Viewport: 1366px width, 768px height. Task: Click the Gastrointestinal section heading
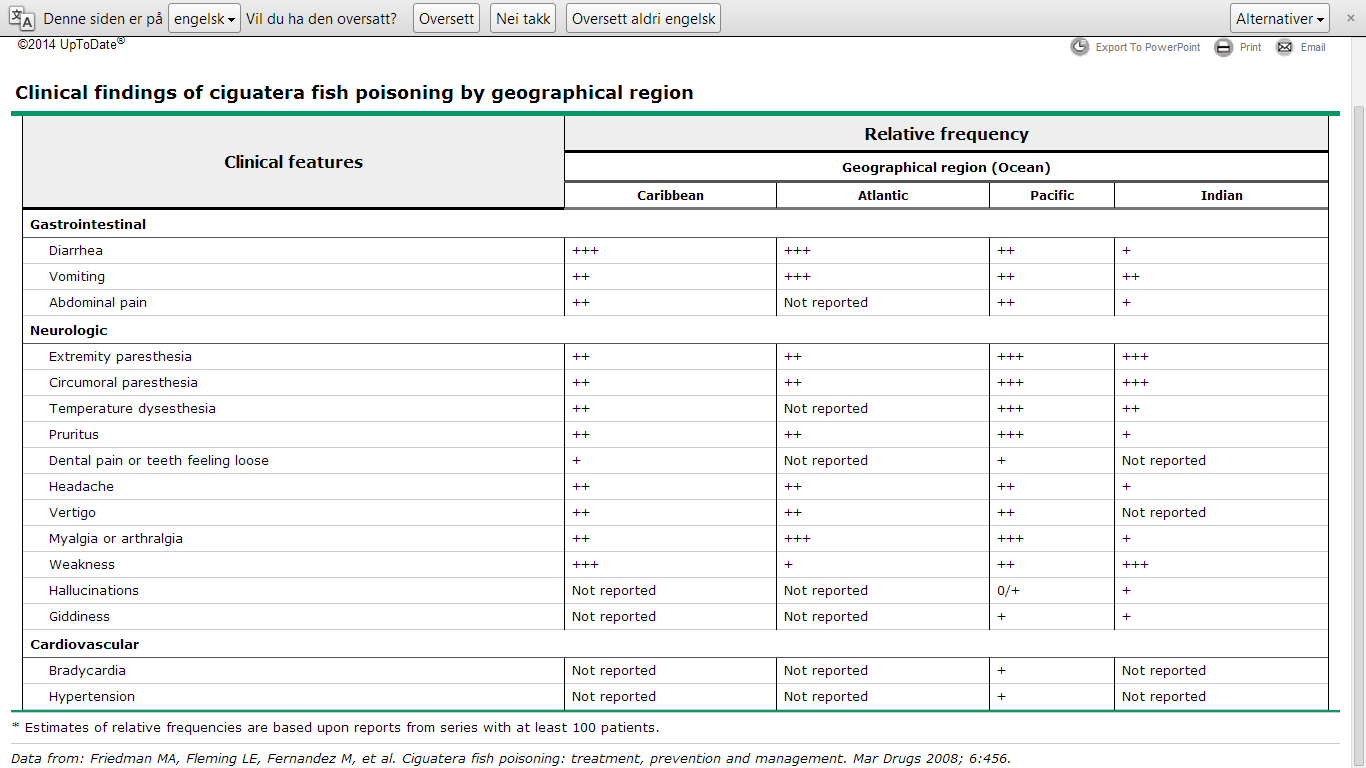point(88,224)
